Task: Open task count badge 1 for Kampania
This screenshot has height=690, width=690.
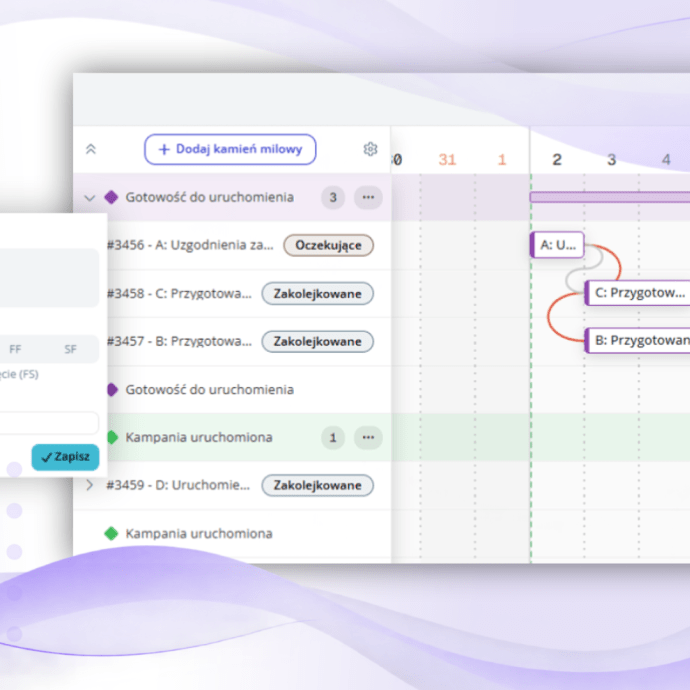Action: click(333, 437)
